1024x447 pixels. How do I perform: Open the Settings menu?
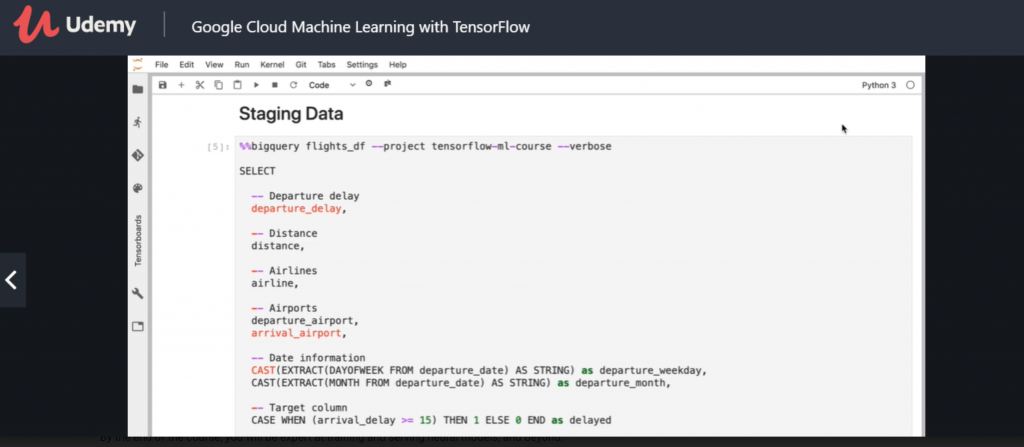[362, 64]
